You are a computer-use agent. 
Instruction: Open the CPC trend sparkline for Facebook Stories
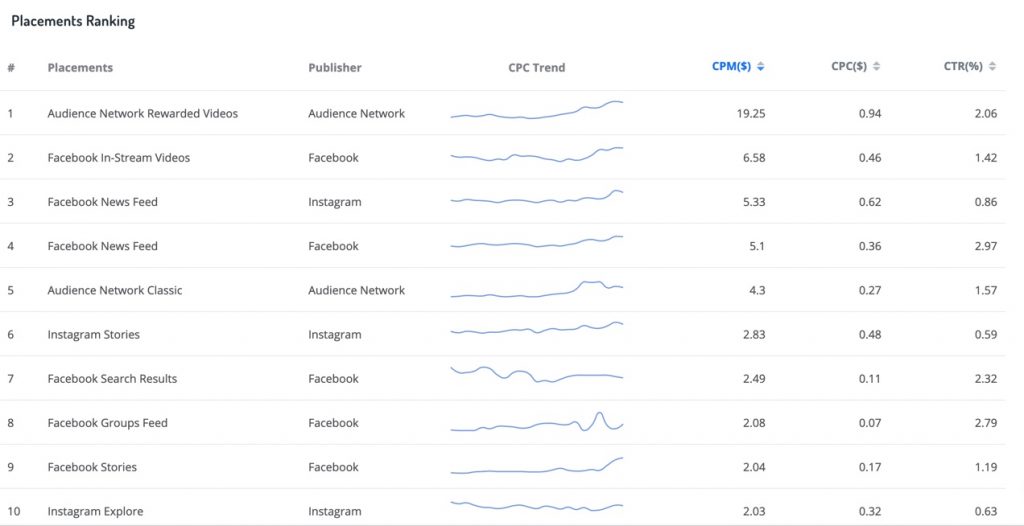(x=537, y=465)
